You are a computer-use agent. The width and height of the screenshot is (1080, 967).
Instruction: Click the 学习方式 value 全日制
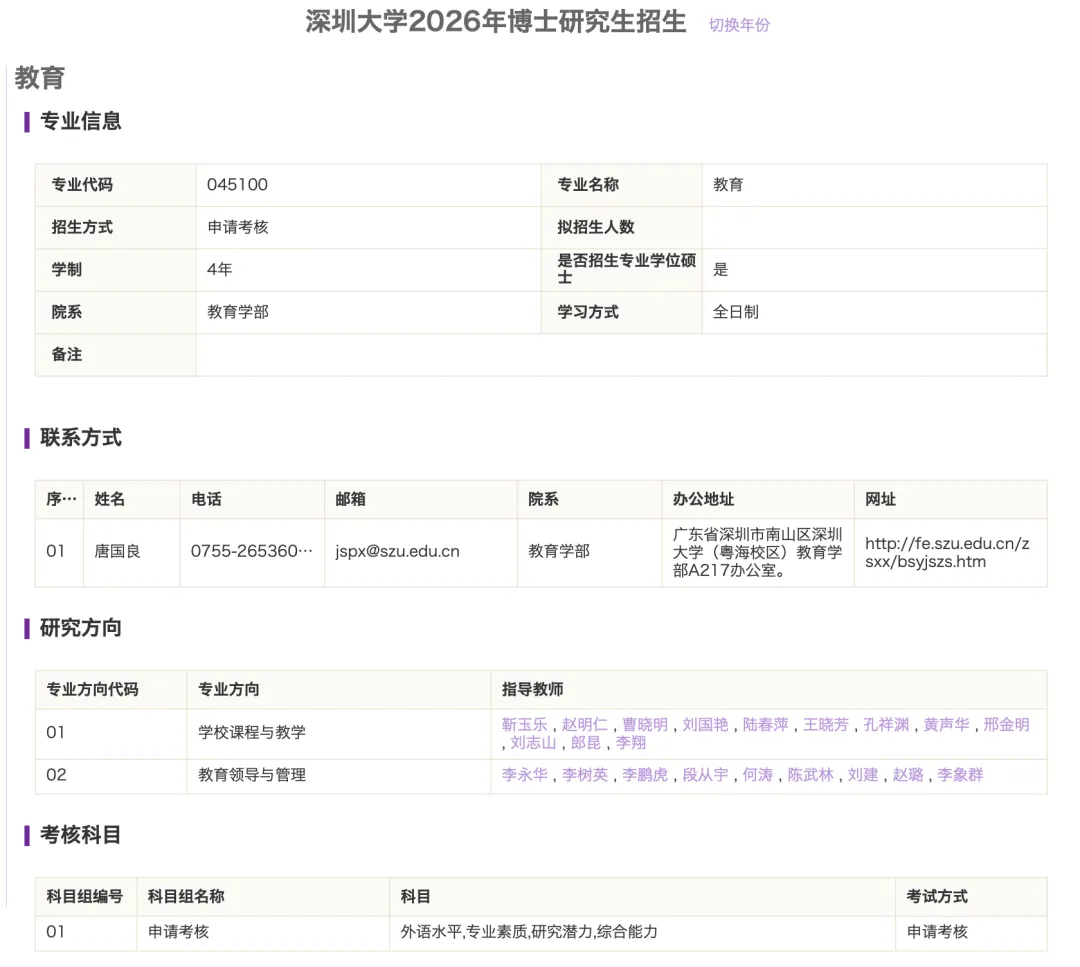(736, 312)
